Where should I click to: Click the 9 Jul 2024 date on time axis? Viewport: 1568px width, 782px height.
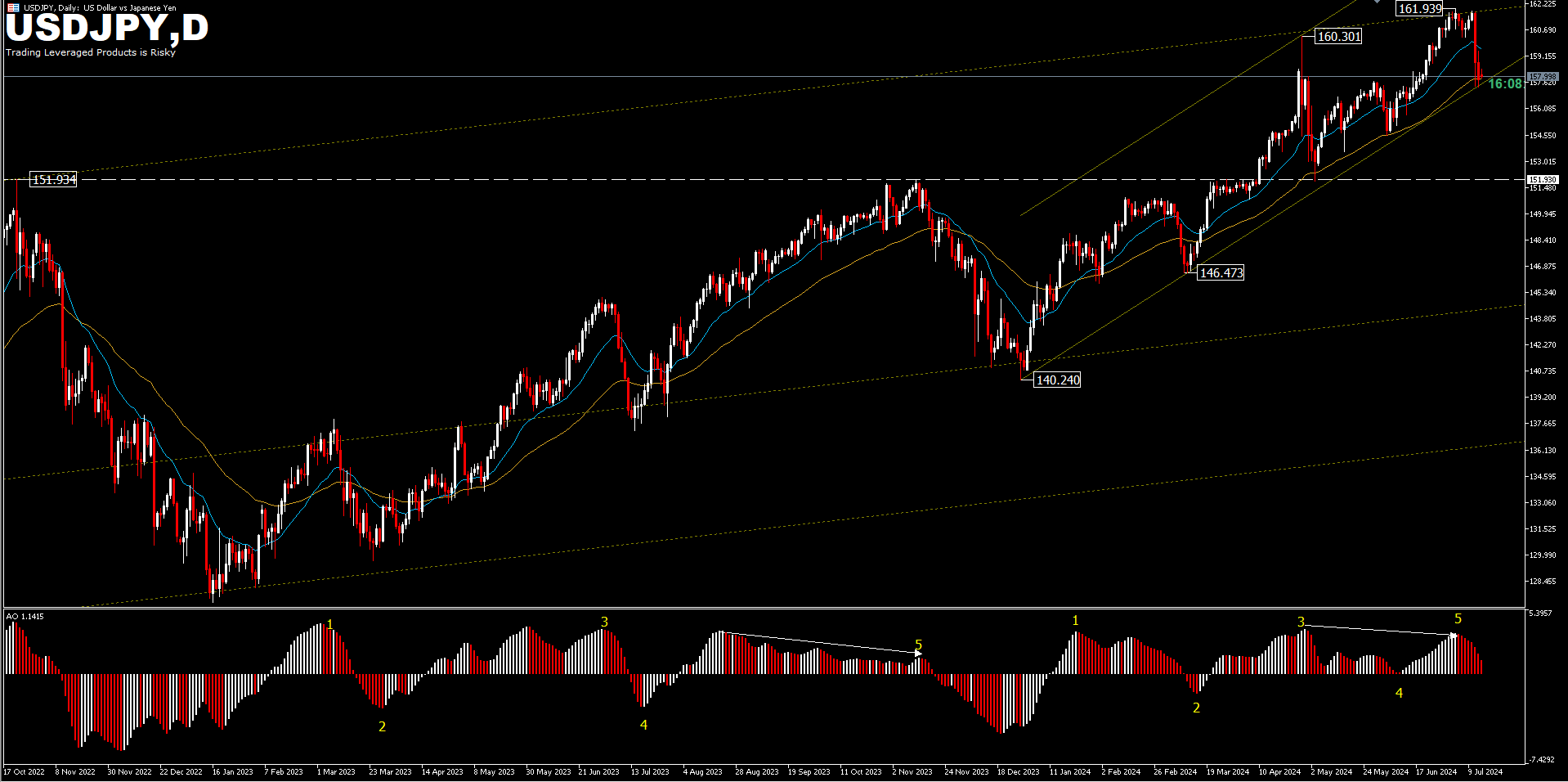tap(1485, 771)
